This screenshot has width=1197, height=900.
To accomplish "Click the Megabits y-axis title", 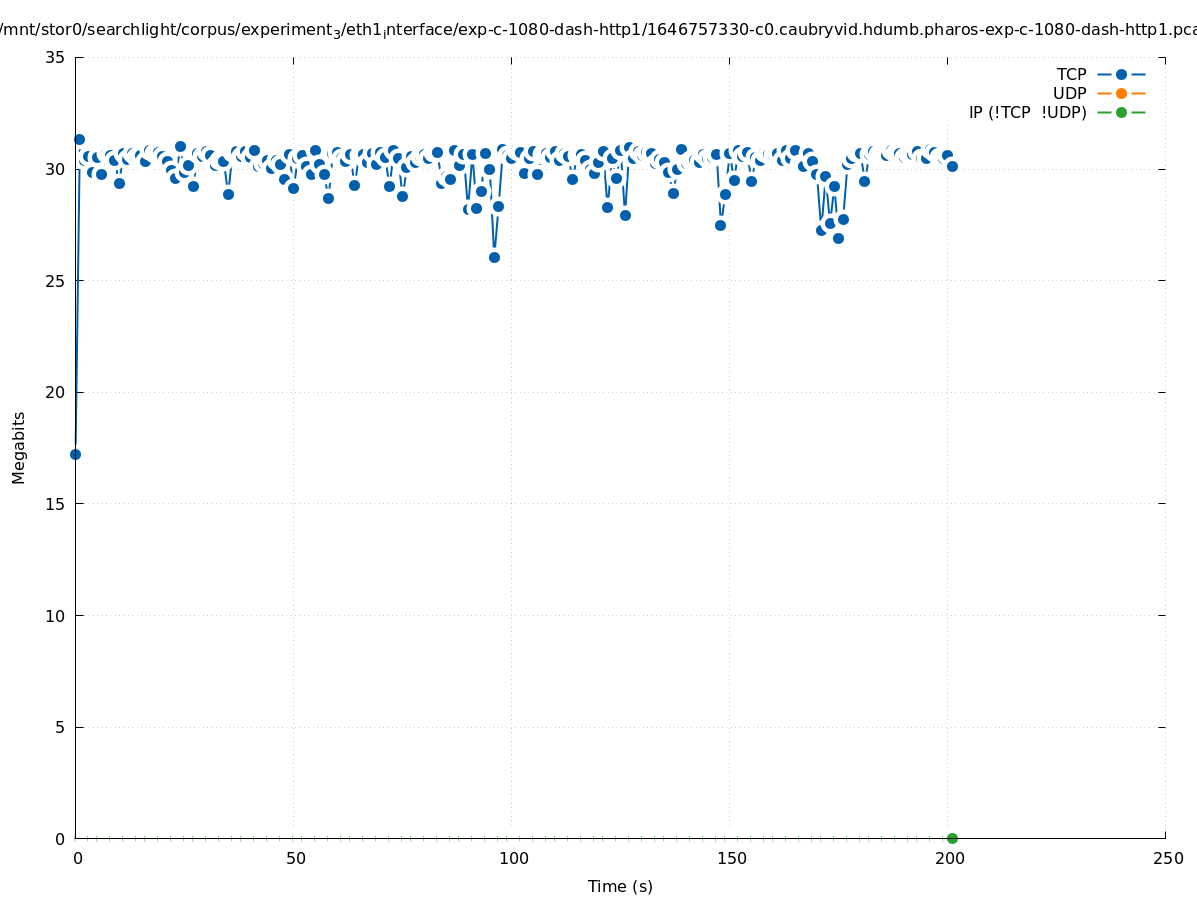I will [19, 447].
